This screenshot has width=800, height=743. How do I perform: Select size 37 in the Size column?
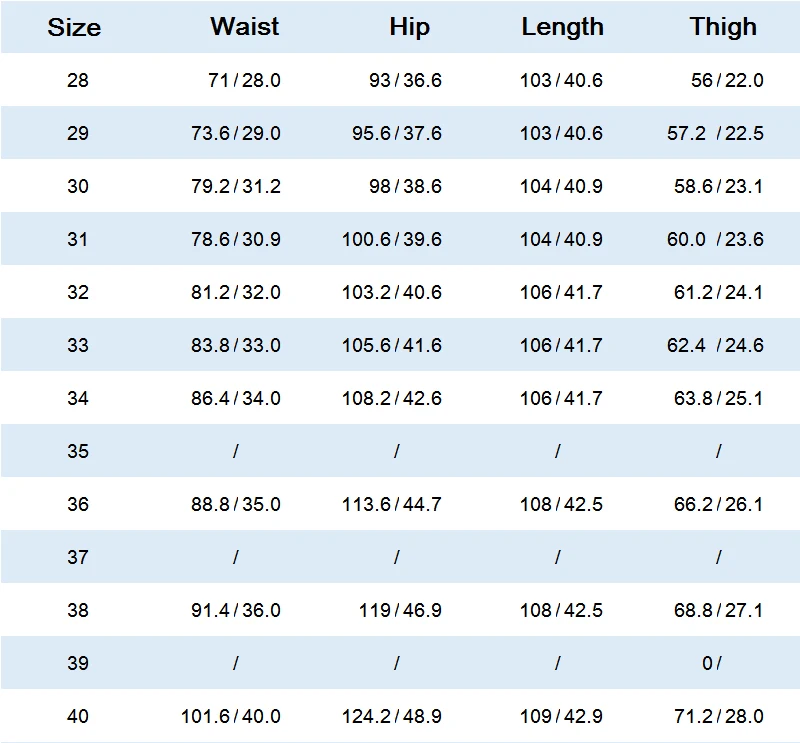tap(77, 557)
